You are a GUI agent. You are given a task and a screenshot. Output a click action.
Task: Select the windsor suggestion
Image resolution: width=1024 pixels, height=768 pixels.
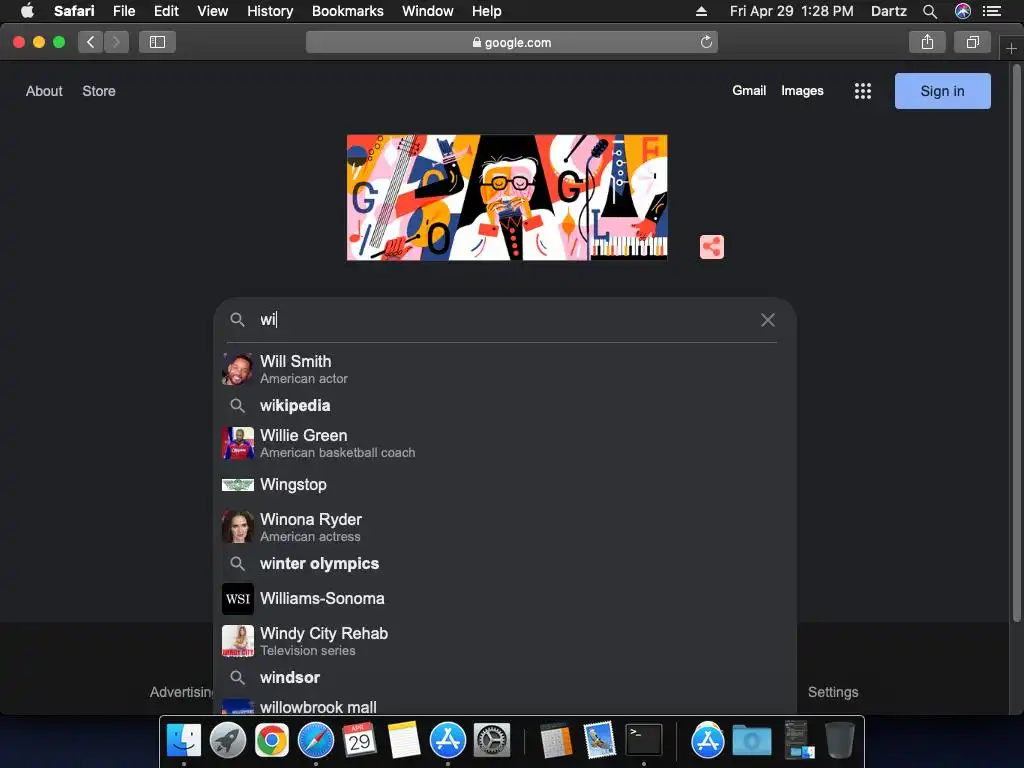[505, 677]
